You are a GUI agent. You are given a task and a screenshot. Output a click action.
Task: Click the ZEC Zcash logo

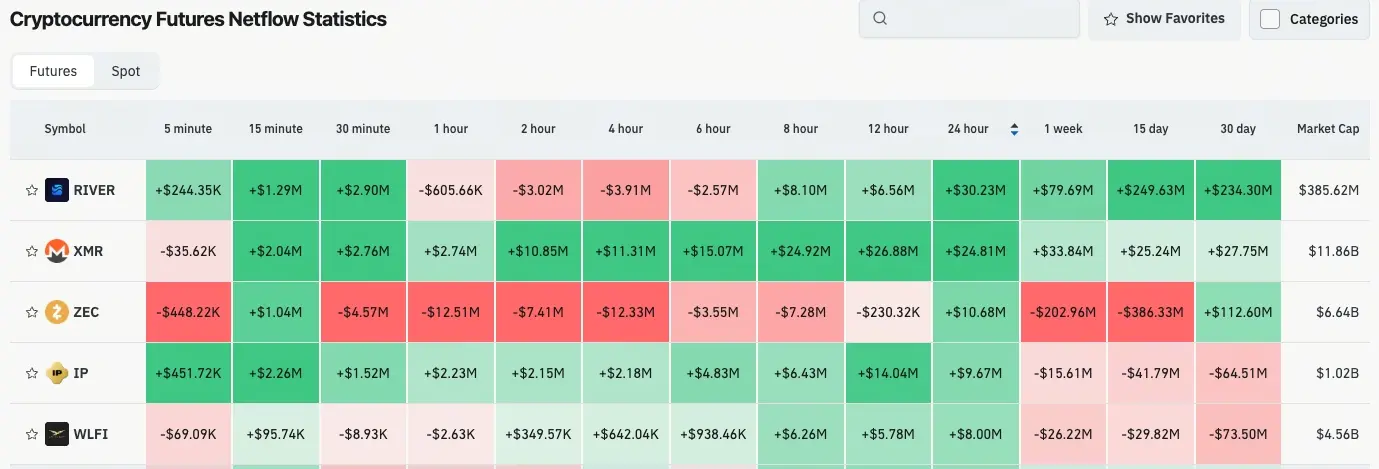coord(57,312)
